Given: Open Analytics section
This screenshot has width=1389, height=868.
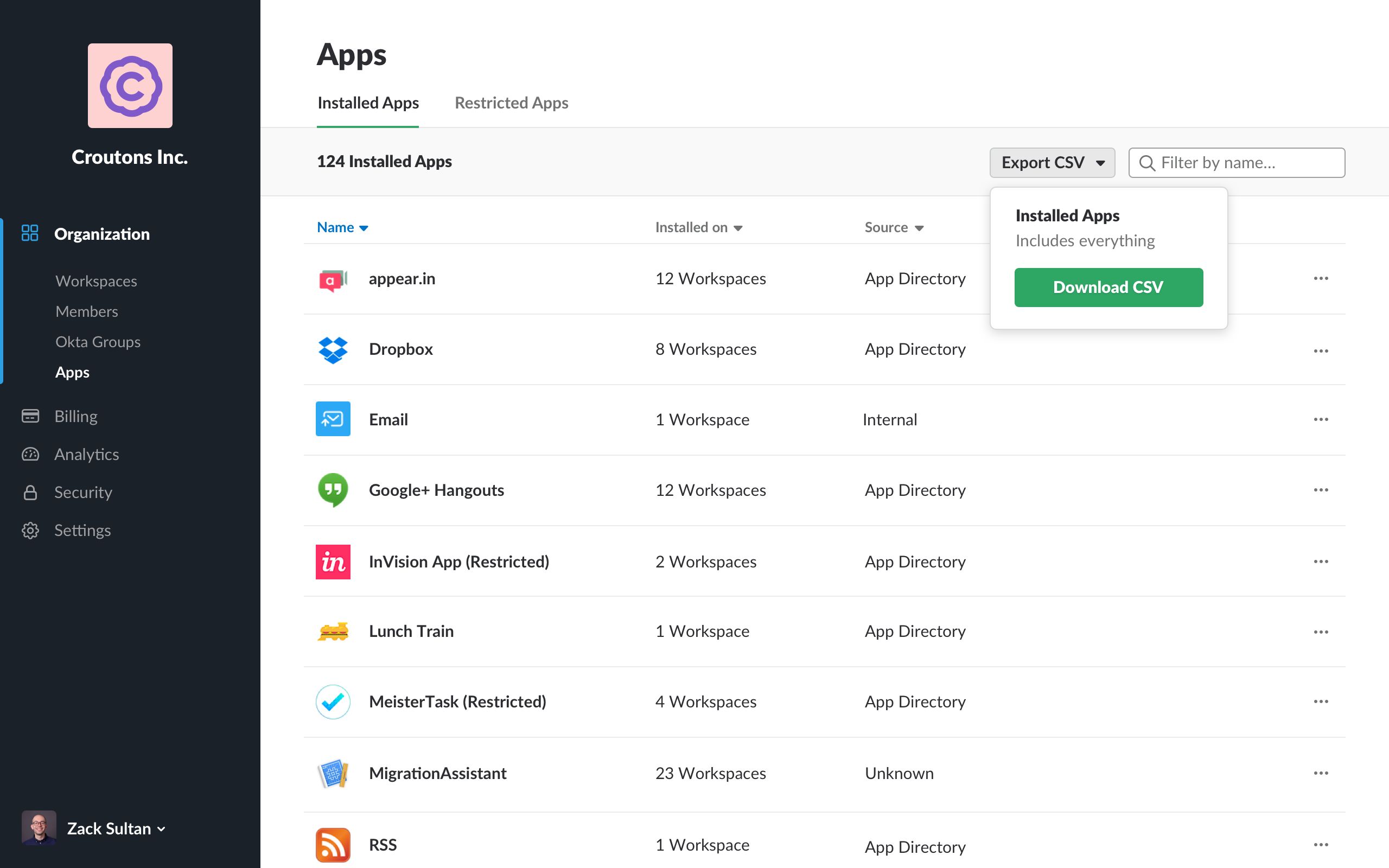Looking at the screenshot, I should click(87, 454).
